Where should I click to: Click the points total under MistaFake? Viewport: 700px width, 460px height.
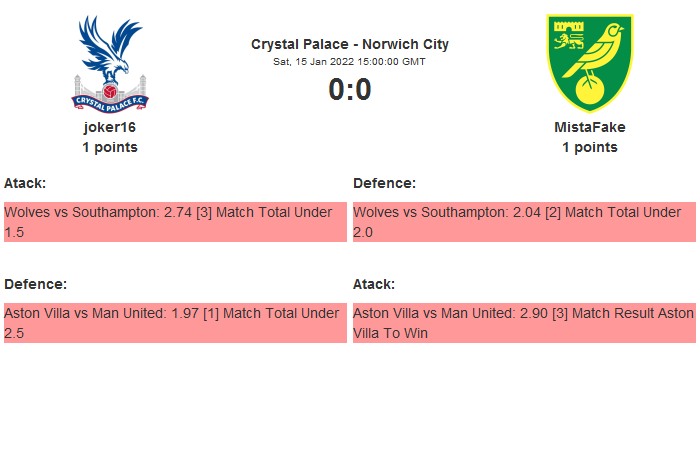590,147
